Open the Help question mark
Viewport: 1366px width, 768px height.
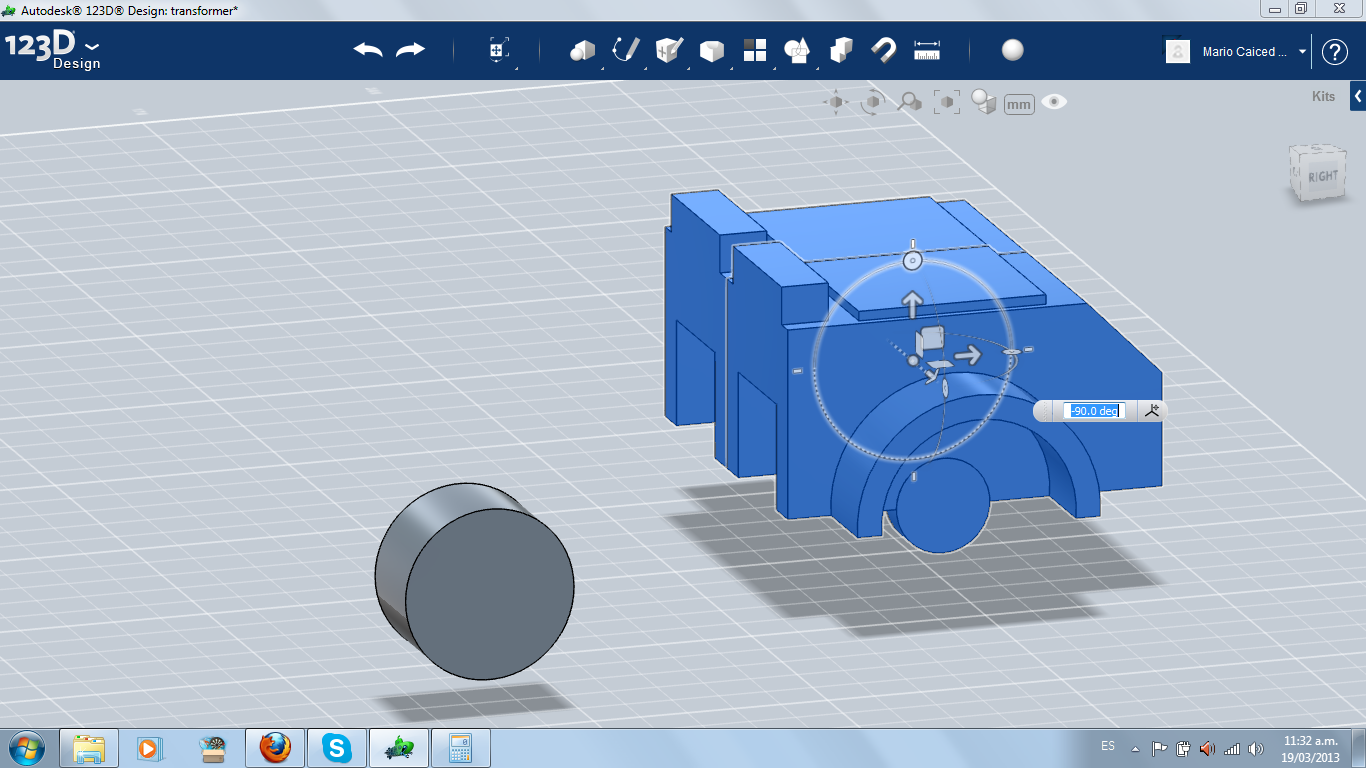[1335, 52]
